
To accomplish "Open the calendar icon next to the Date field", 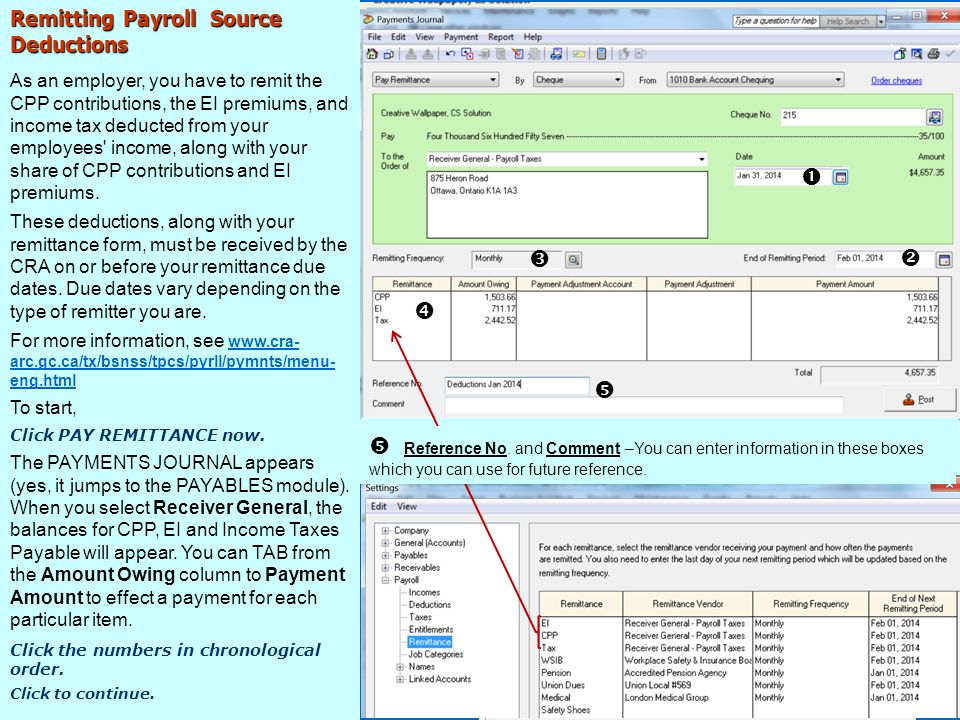I will point(841,177).
